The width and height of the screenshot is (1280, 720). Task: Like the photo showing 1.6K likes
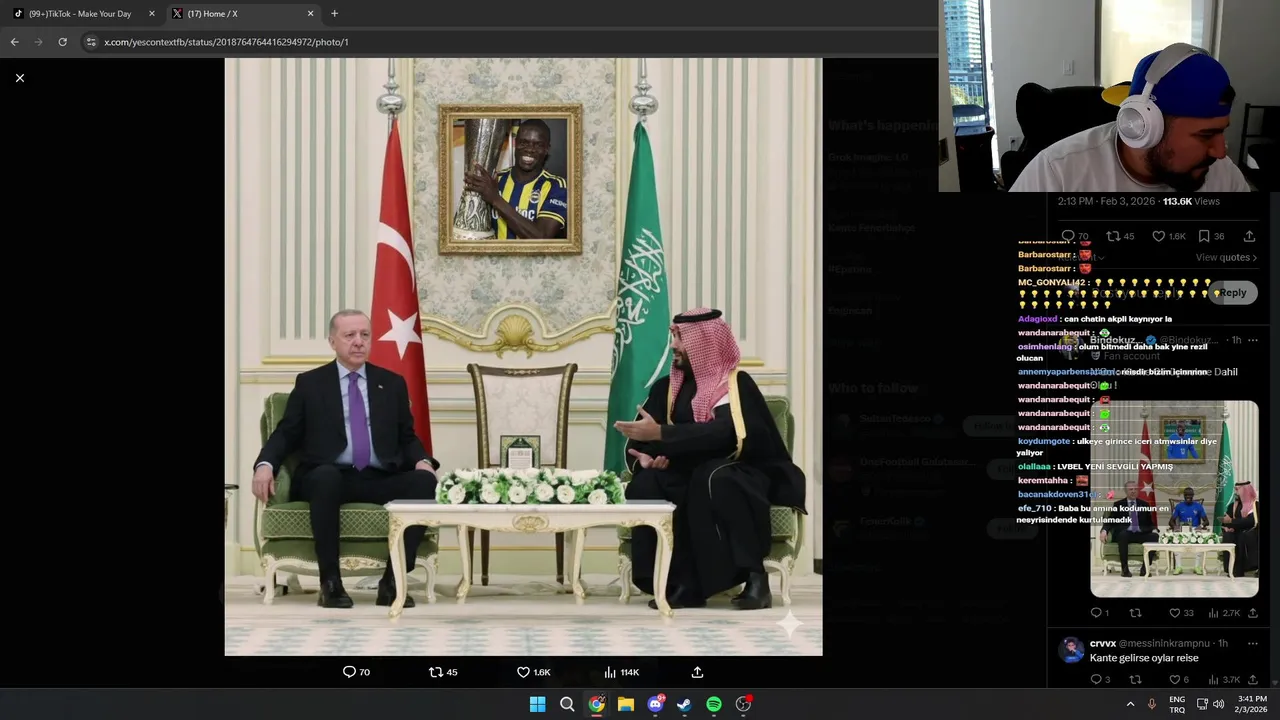pos(533,672)
